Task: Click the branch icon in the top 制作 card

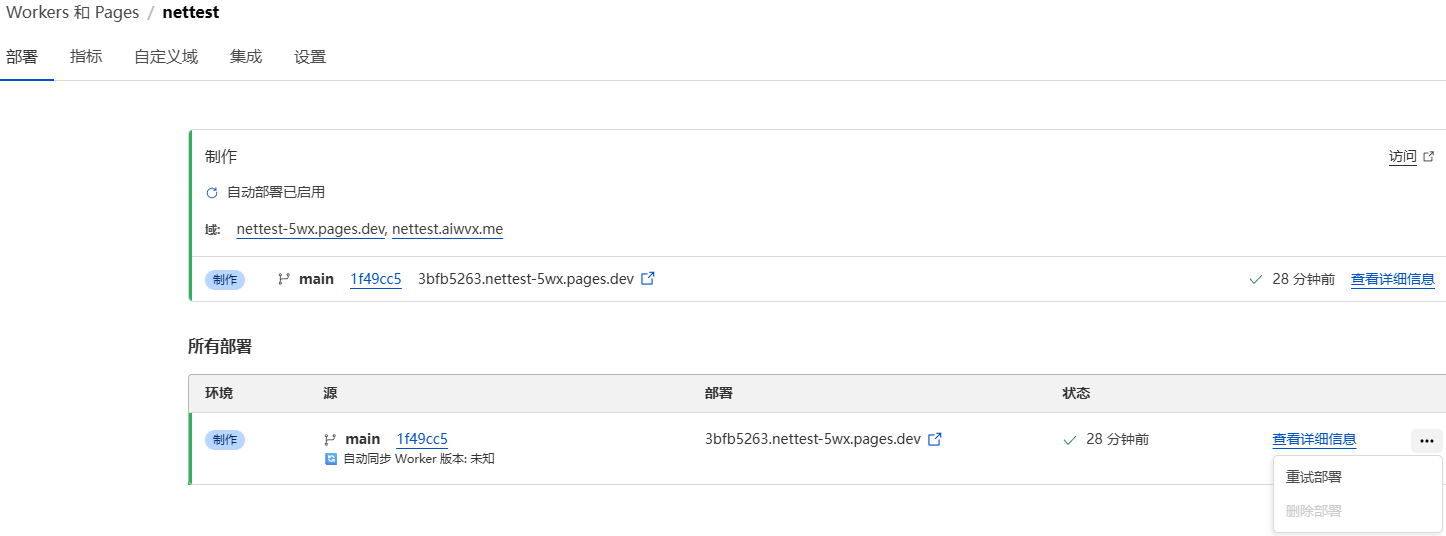Action: pos(284,279)
